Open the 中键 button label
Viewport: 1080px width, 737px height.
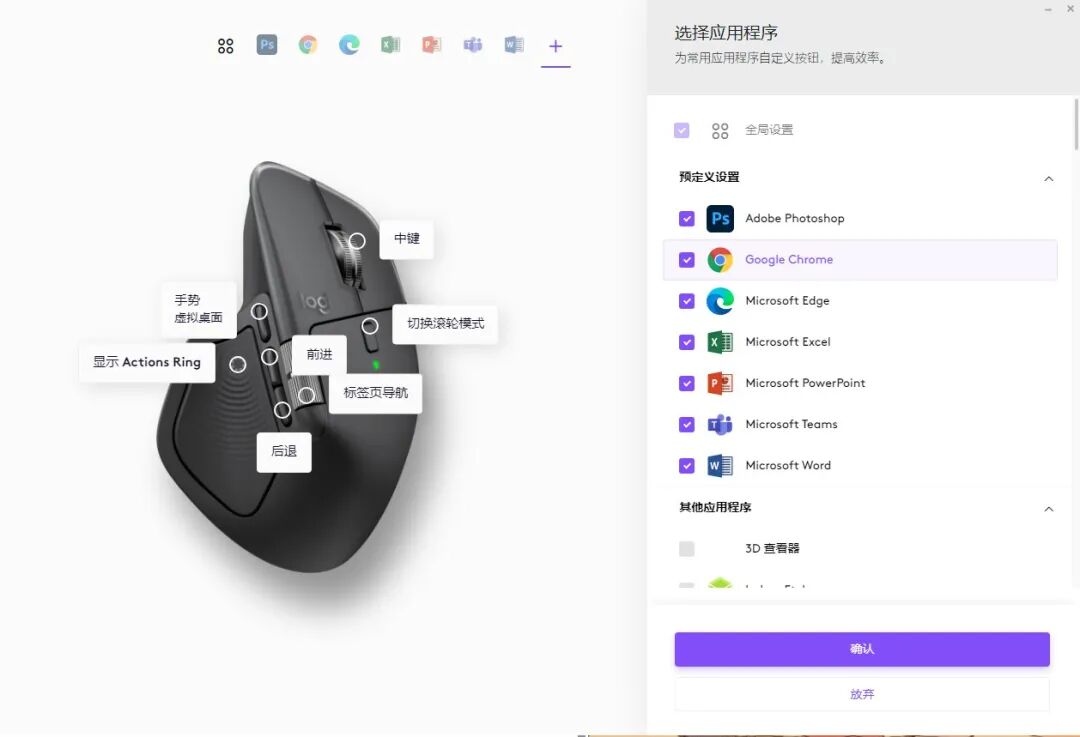(x=406, y=239)
